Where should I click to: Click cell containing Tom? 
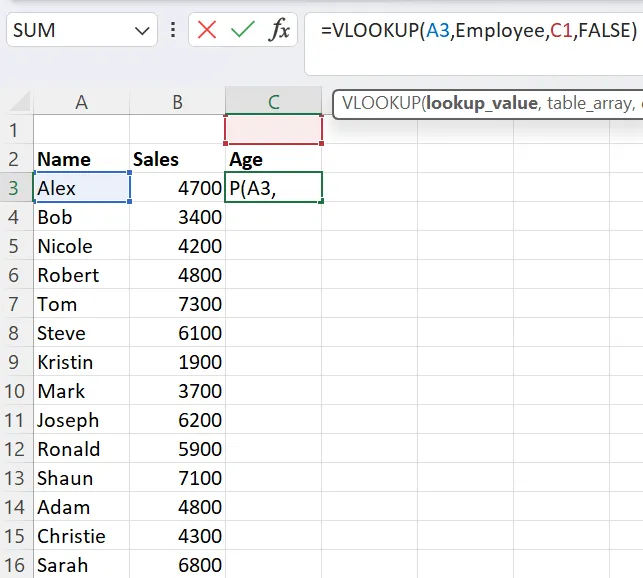tap(81, 304)
